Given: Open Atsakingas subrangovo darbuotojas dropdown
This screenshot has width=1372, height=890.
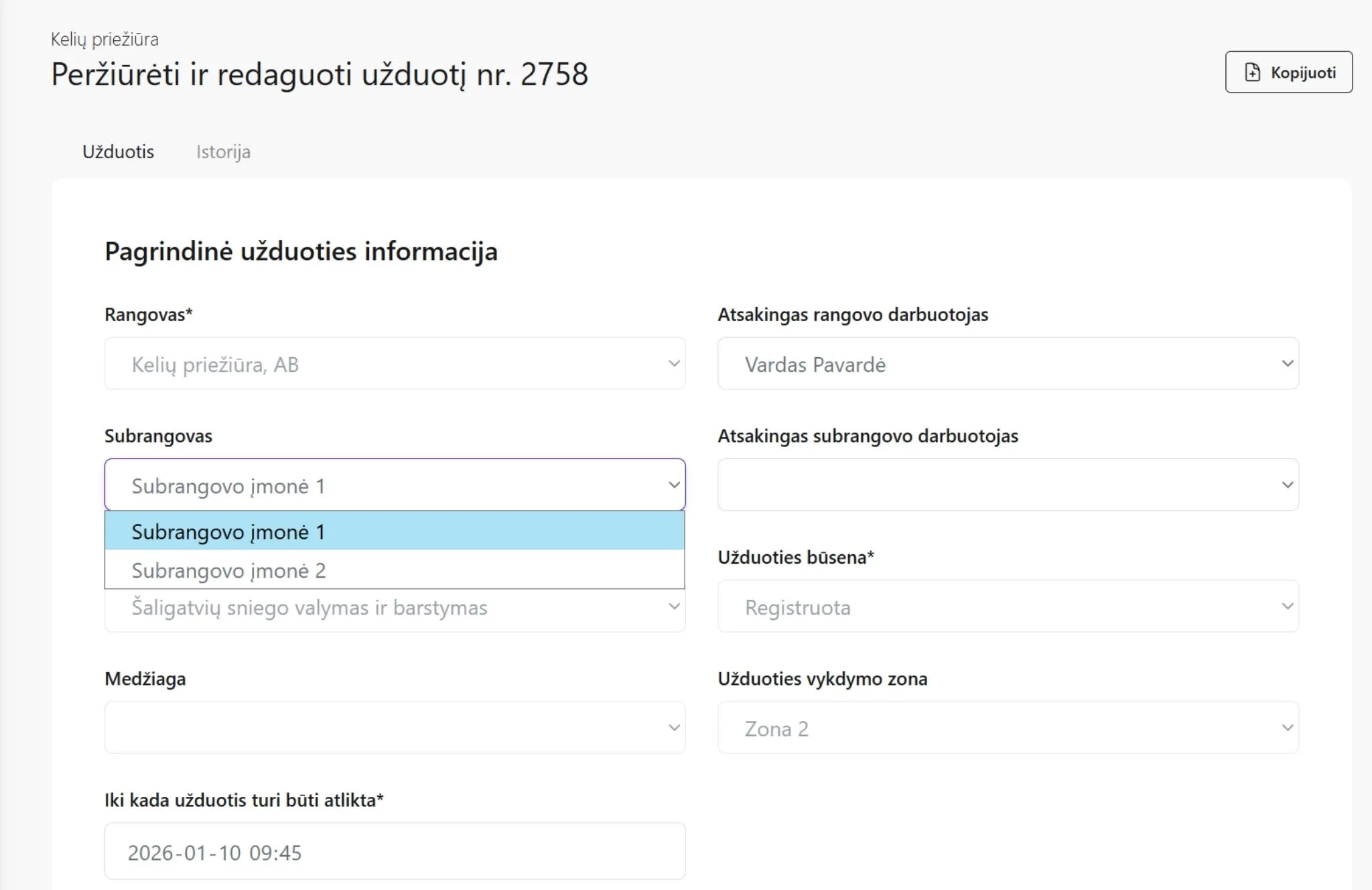Looking at the screenshot, I should (1008, 485).
